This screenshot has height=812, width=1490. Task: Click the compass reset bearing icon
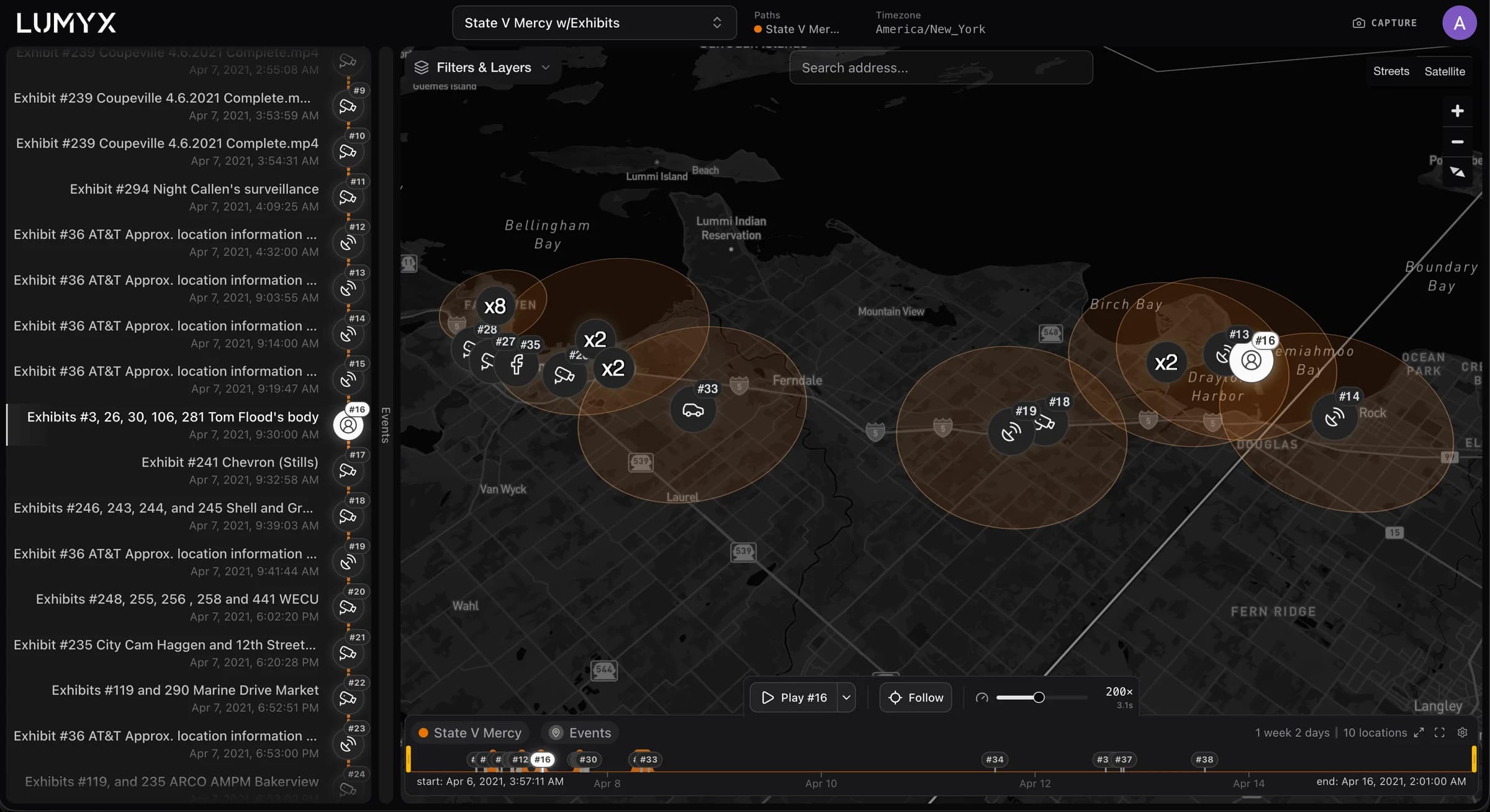pyautogui.click(x=1457, y=172)
